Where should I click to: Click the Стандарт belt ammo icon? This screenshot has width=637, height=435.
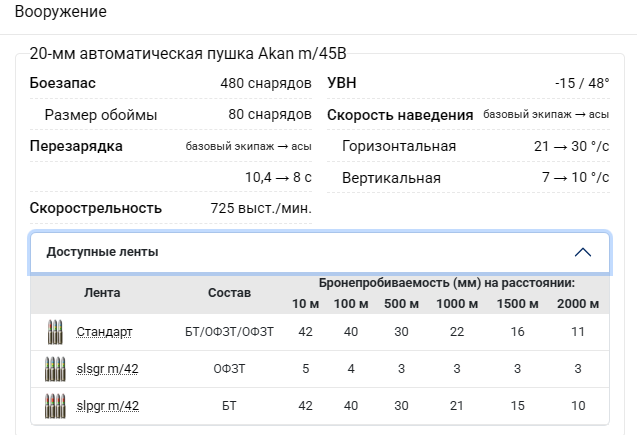[x=54, y=332]
